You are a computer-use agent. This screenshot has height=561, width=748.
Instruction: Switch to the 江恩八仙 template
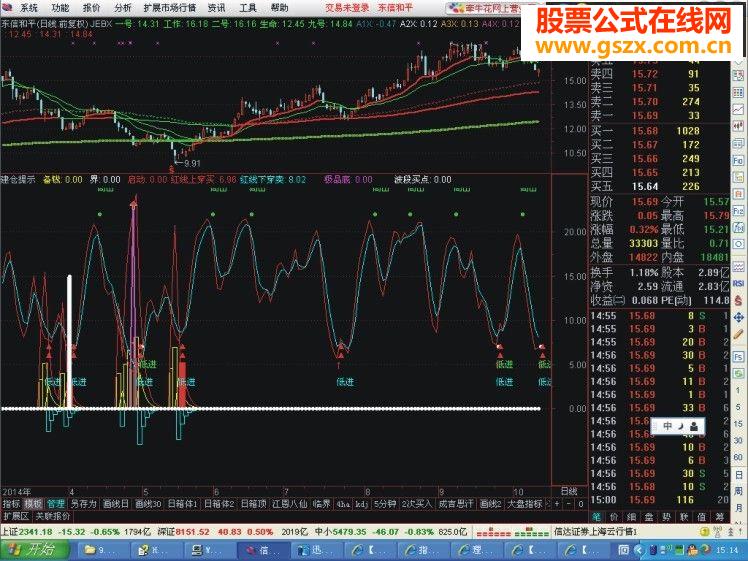290,504
